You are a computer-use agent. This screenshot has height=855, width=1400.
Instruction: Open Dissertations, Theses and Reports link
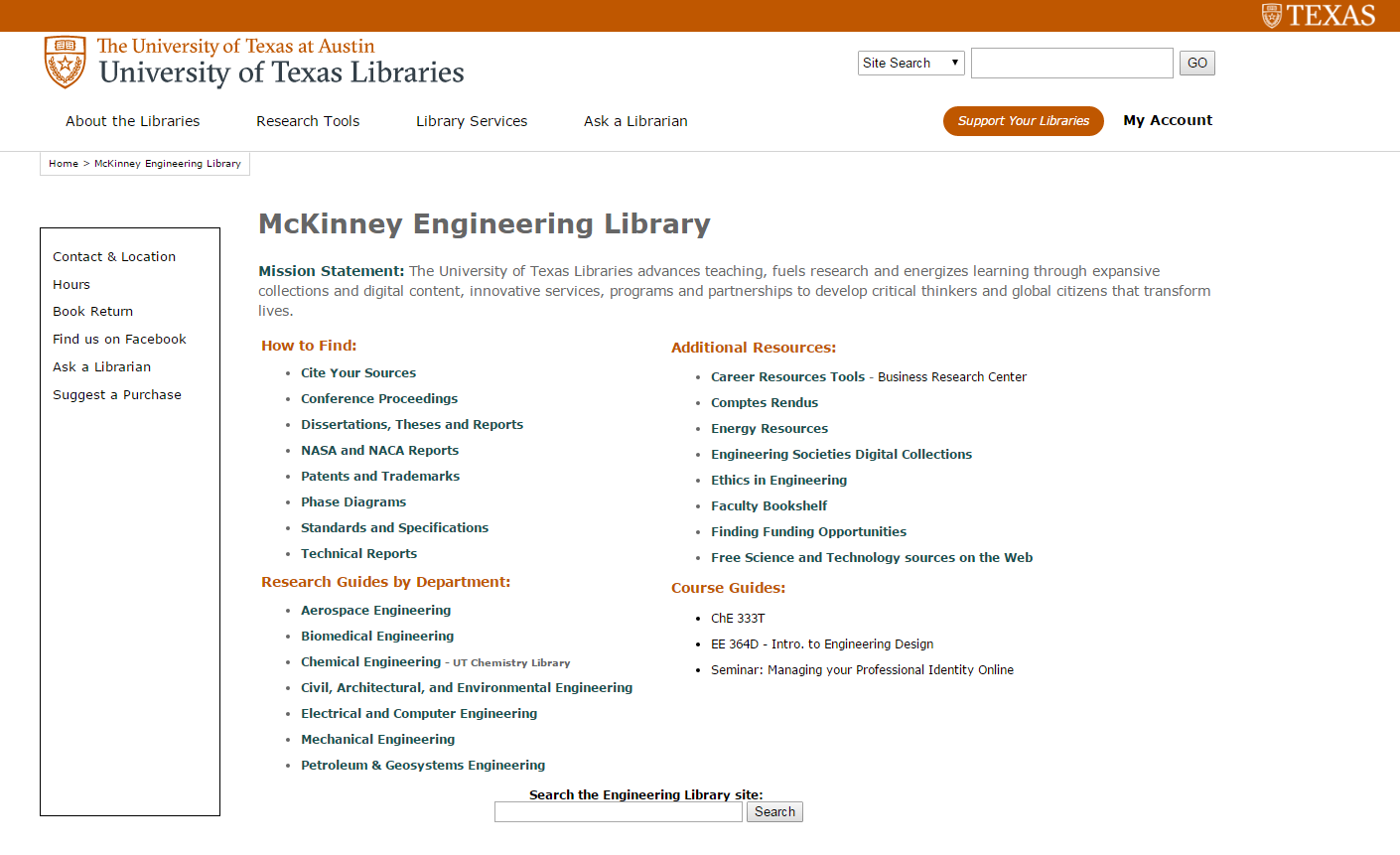(412, 424)
